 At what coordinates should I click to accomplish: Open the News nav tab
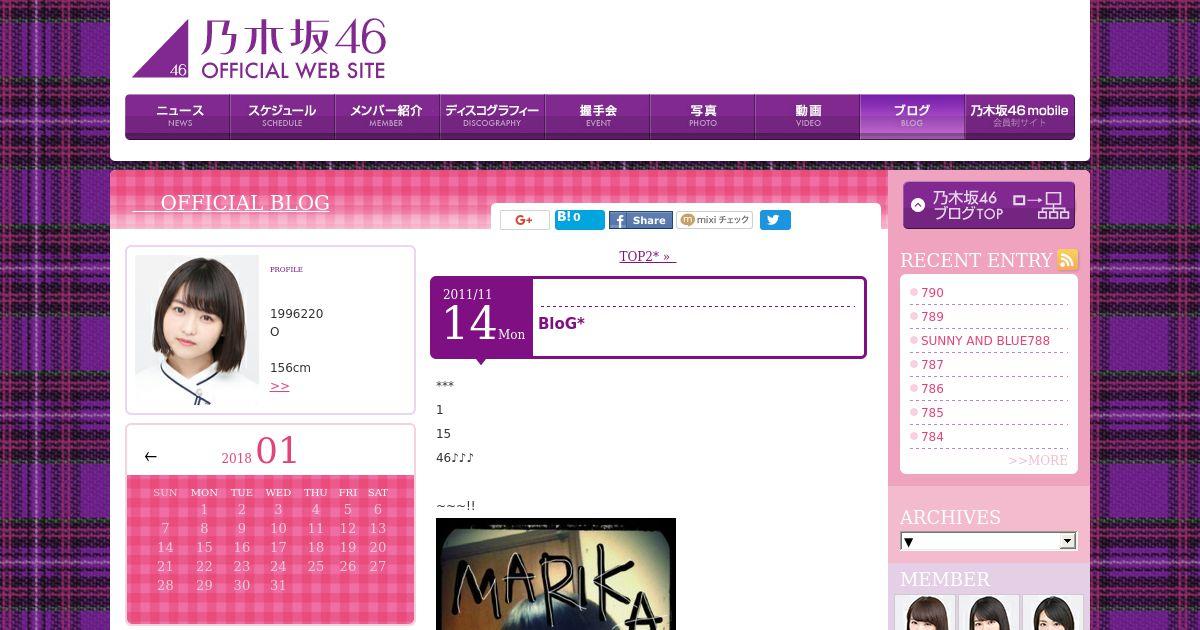[178, 116]
